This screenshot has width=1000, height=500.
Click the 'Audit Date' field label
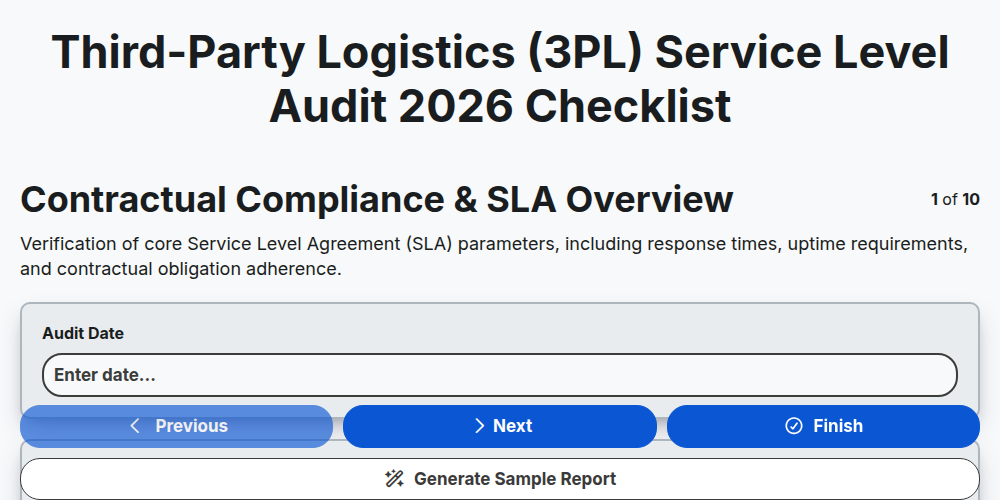pos(83,333)
